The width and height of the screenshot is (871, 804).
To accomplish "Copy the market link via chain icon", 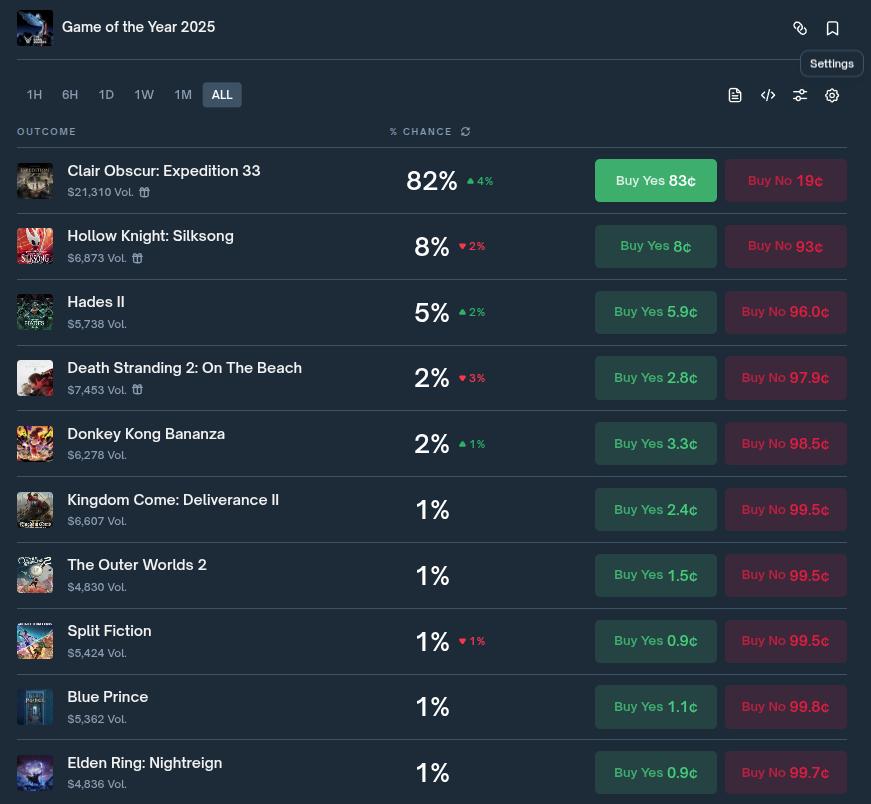I will click(800, 28).
